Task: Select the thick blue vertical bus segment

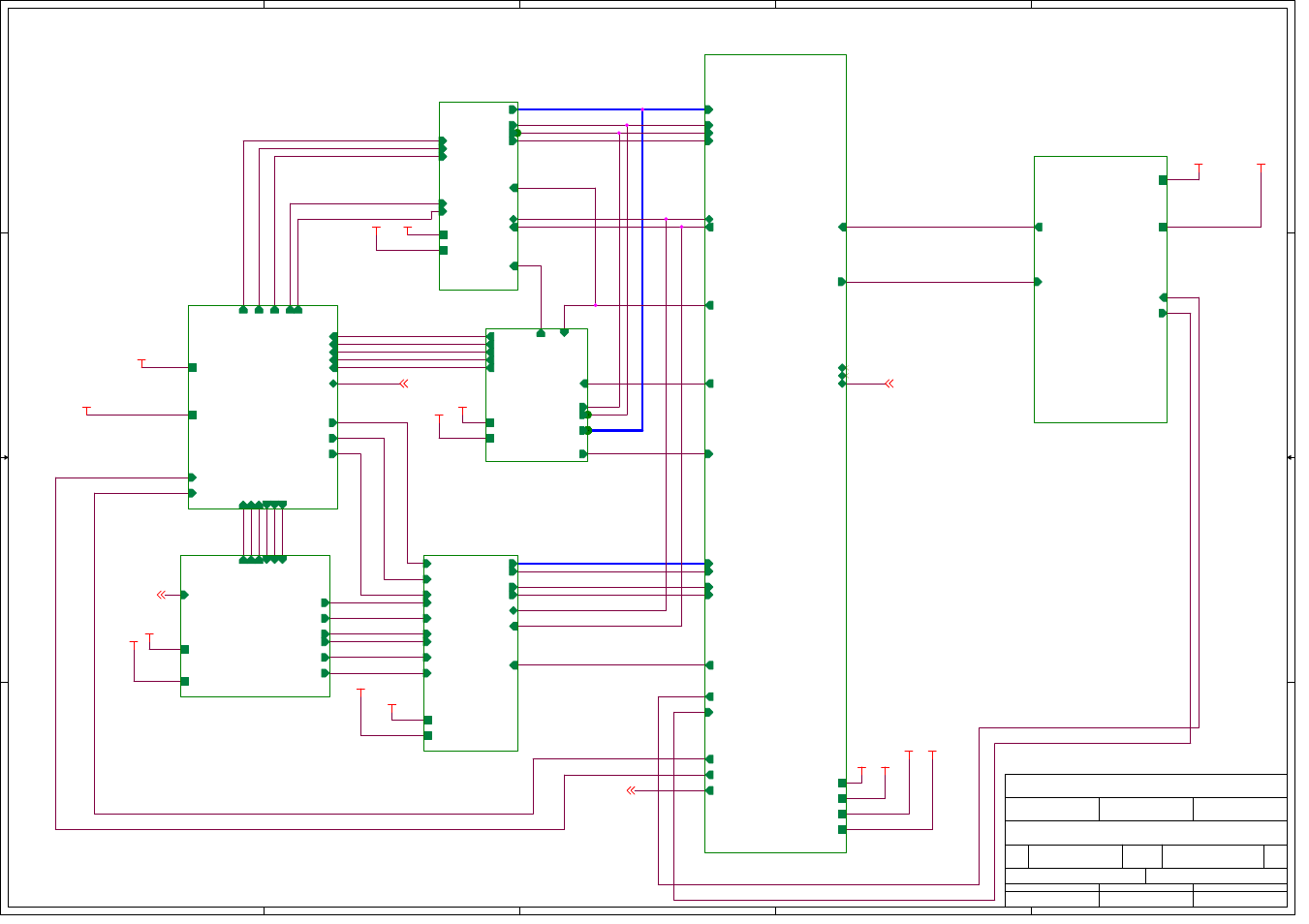Action: [642, 269]
